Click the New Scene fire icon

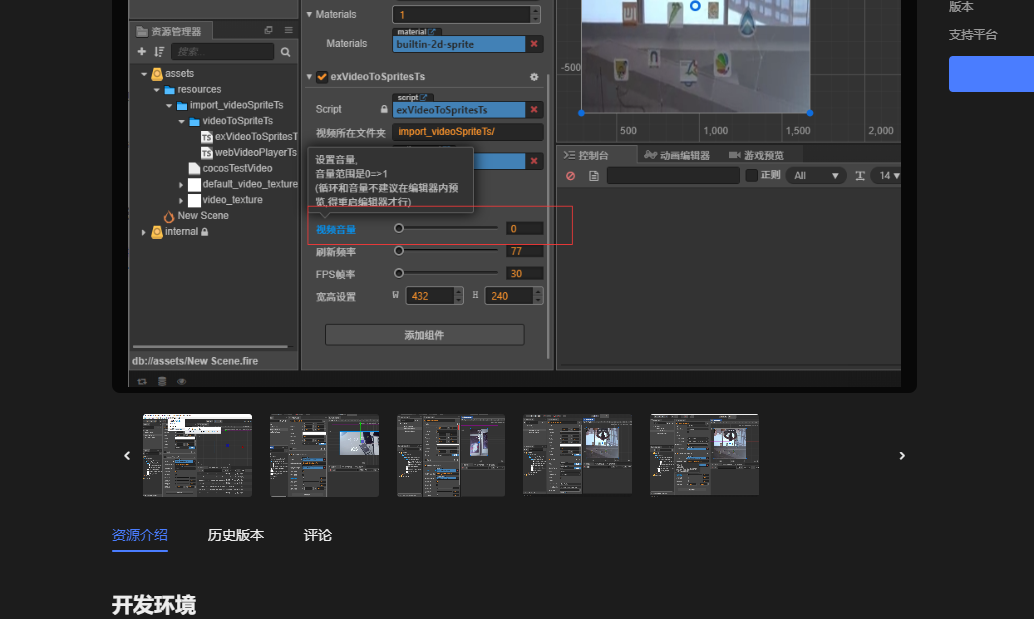point(169,216)
